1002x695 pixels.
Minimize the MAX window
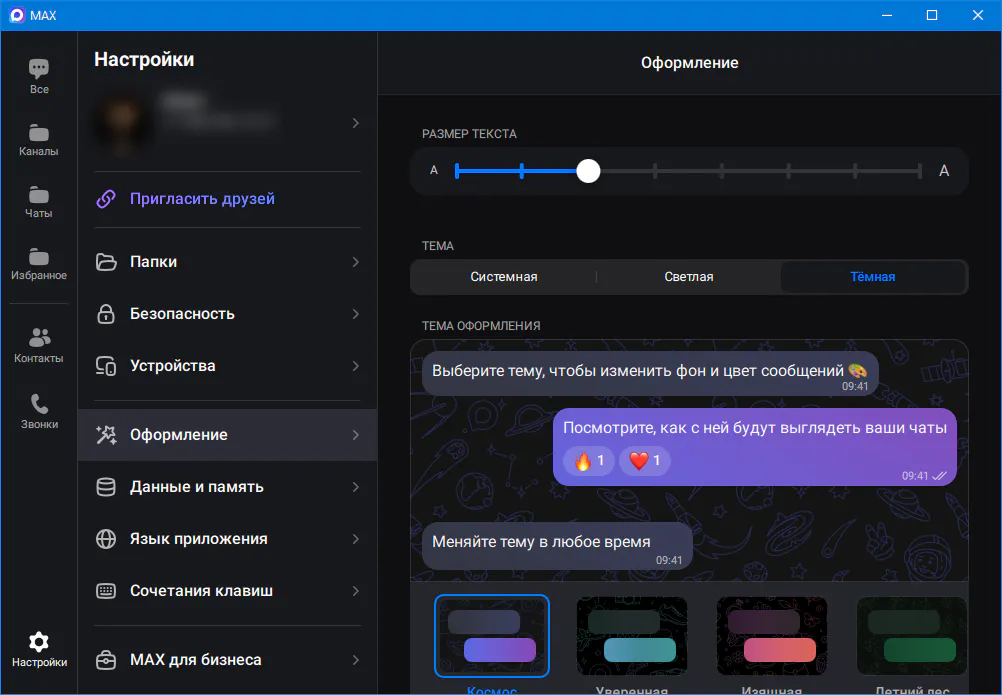[x=886, y=15]
